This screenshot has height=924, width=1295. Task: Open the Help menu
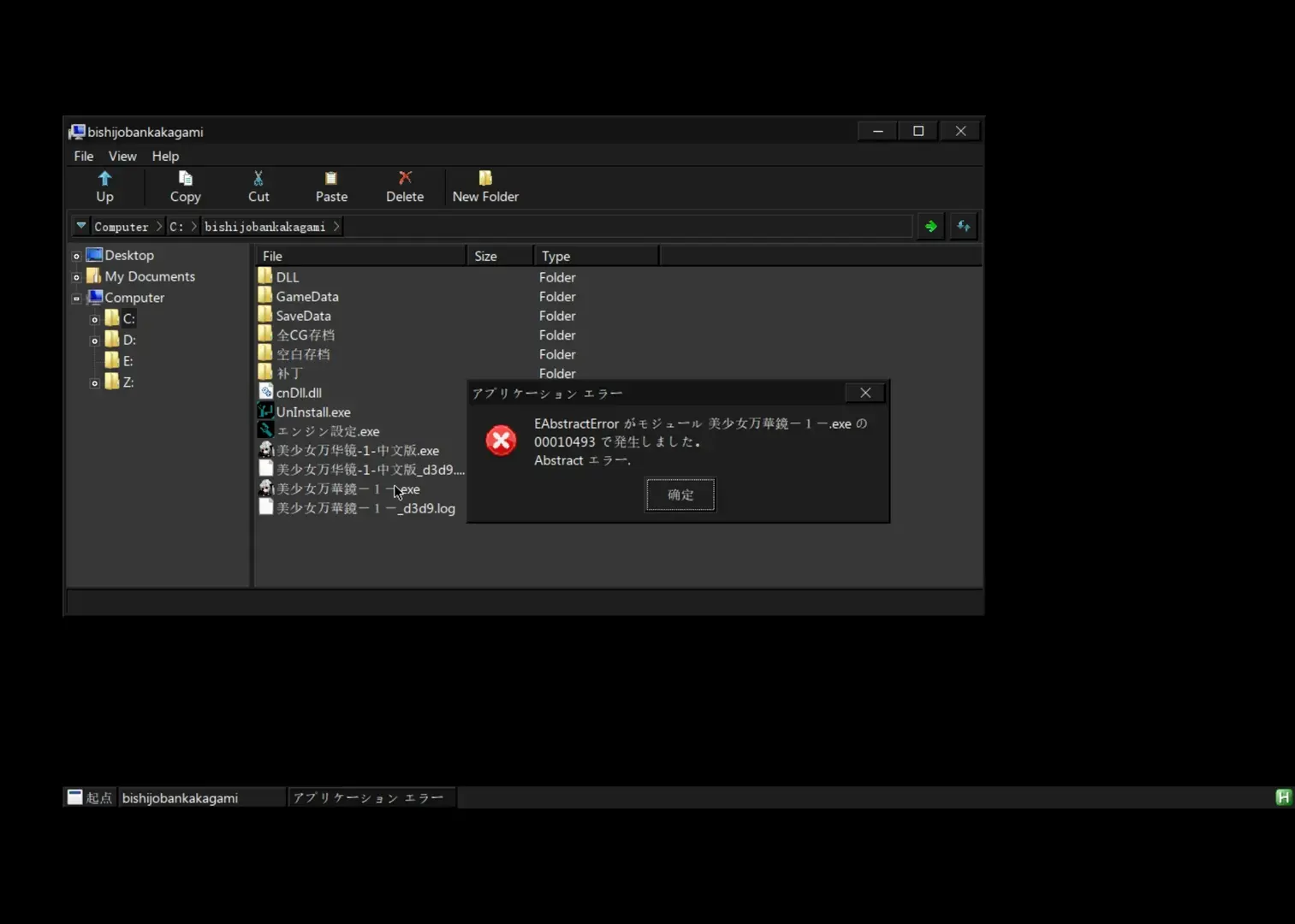tap(165, 156)
